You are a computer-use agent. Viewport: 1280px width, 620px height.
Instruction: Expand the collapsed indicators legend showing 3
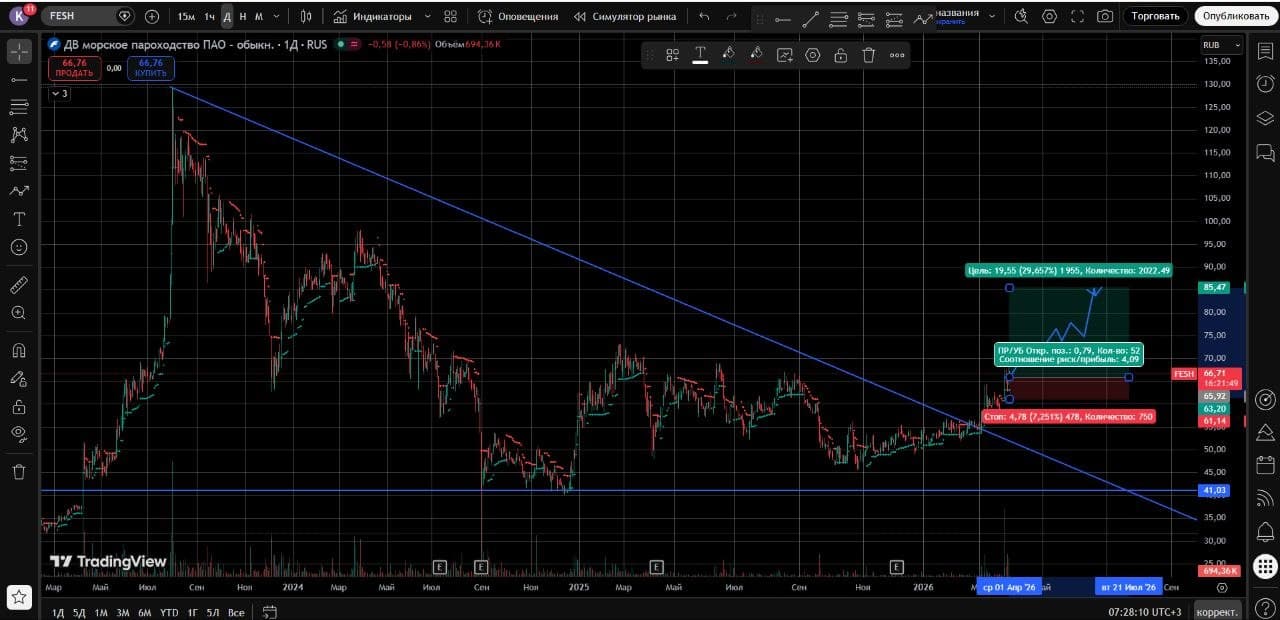59,93
